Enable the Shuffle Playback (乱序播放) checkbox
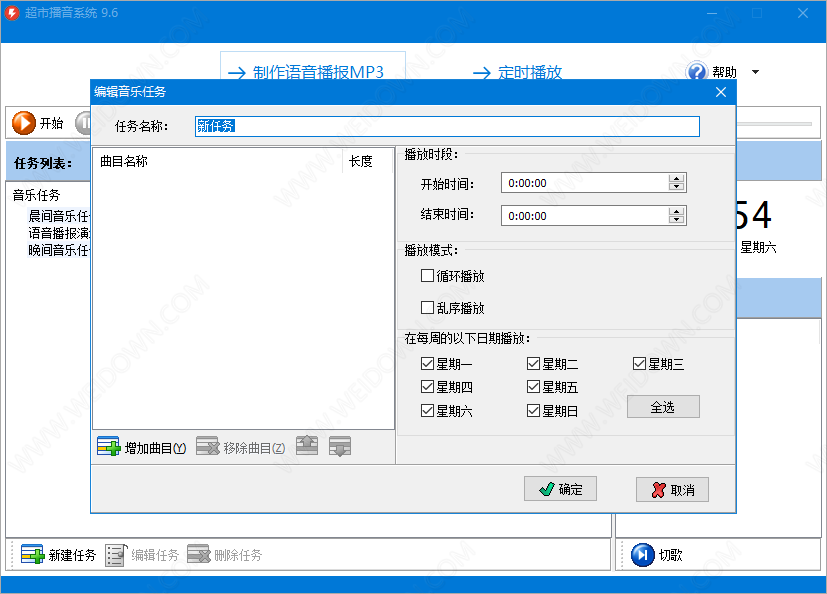 (428, 308)
